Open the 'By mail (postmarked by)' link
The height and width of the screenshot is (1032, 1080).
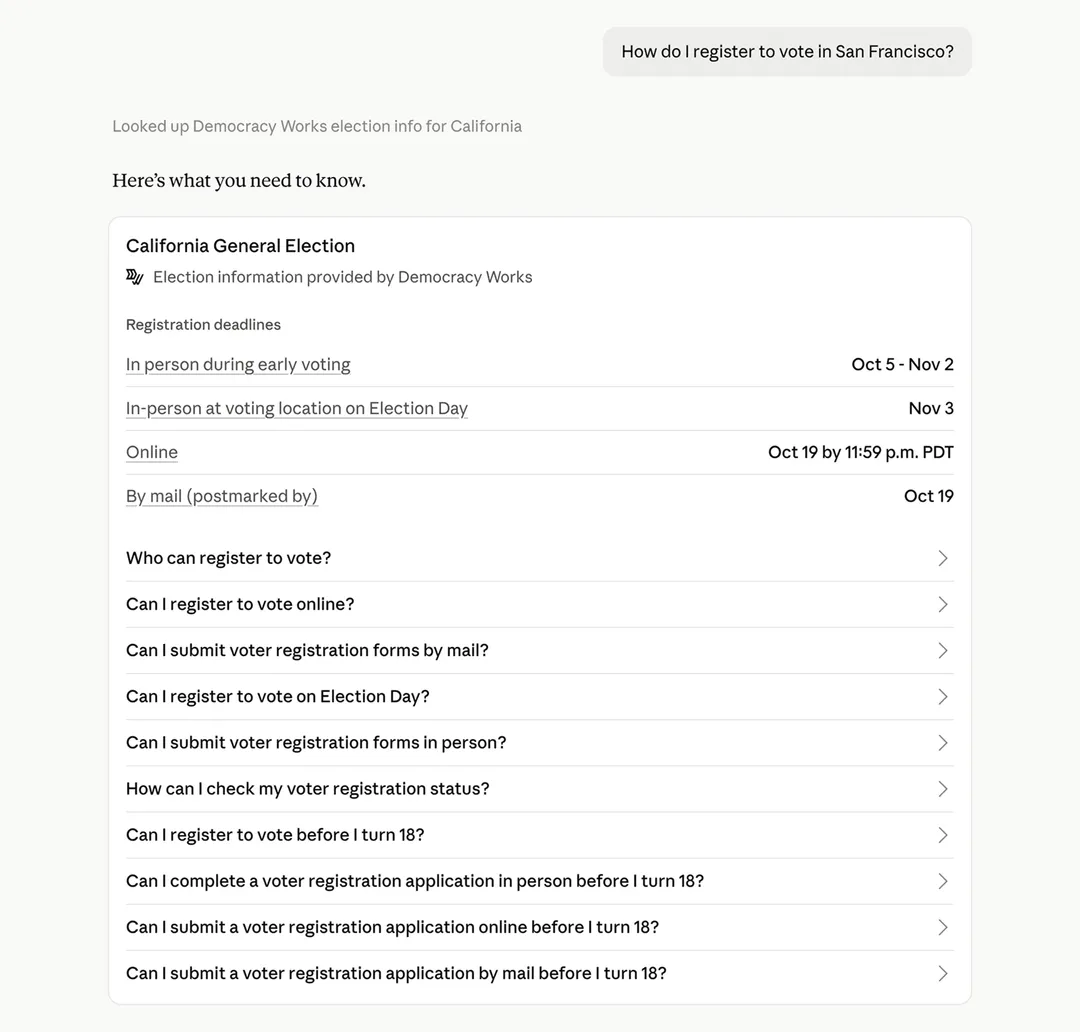221,497
